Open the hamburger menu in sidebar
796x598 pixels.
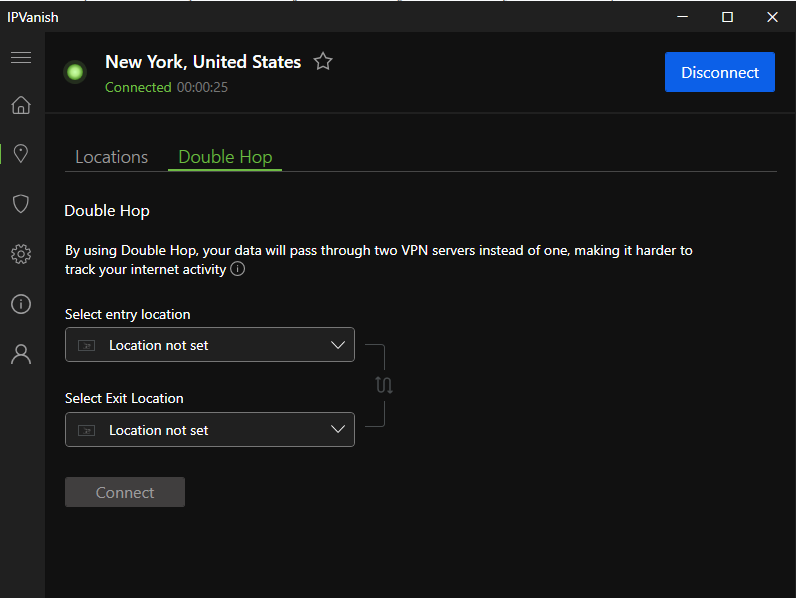point(21,58)
